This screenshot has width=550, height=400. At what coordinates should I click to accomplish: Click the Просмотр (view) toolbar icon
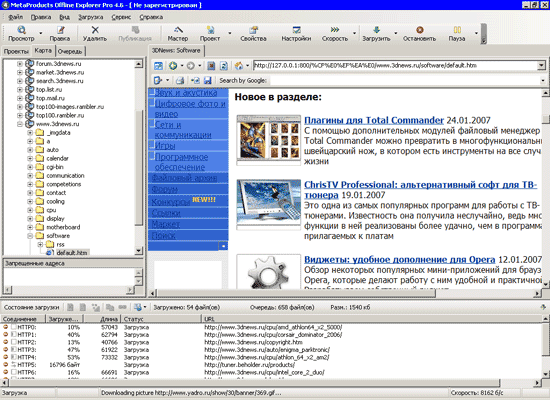[21, 30]
